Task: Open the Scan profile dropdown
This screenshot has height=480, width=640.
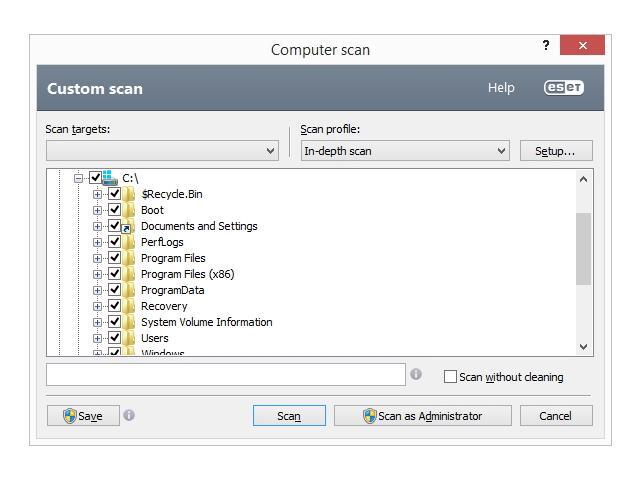Action: click(x=405, y=151)
